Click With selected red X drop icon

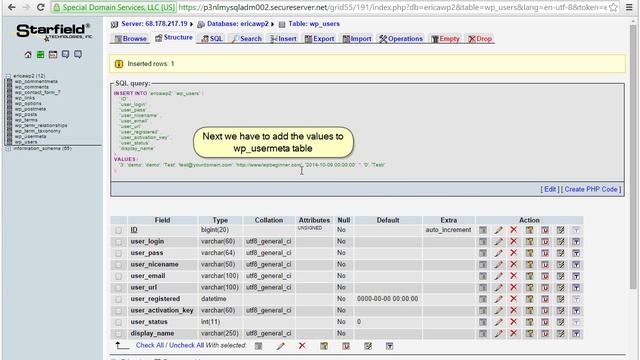coord(302,346)
